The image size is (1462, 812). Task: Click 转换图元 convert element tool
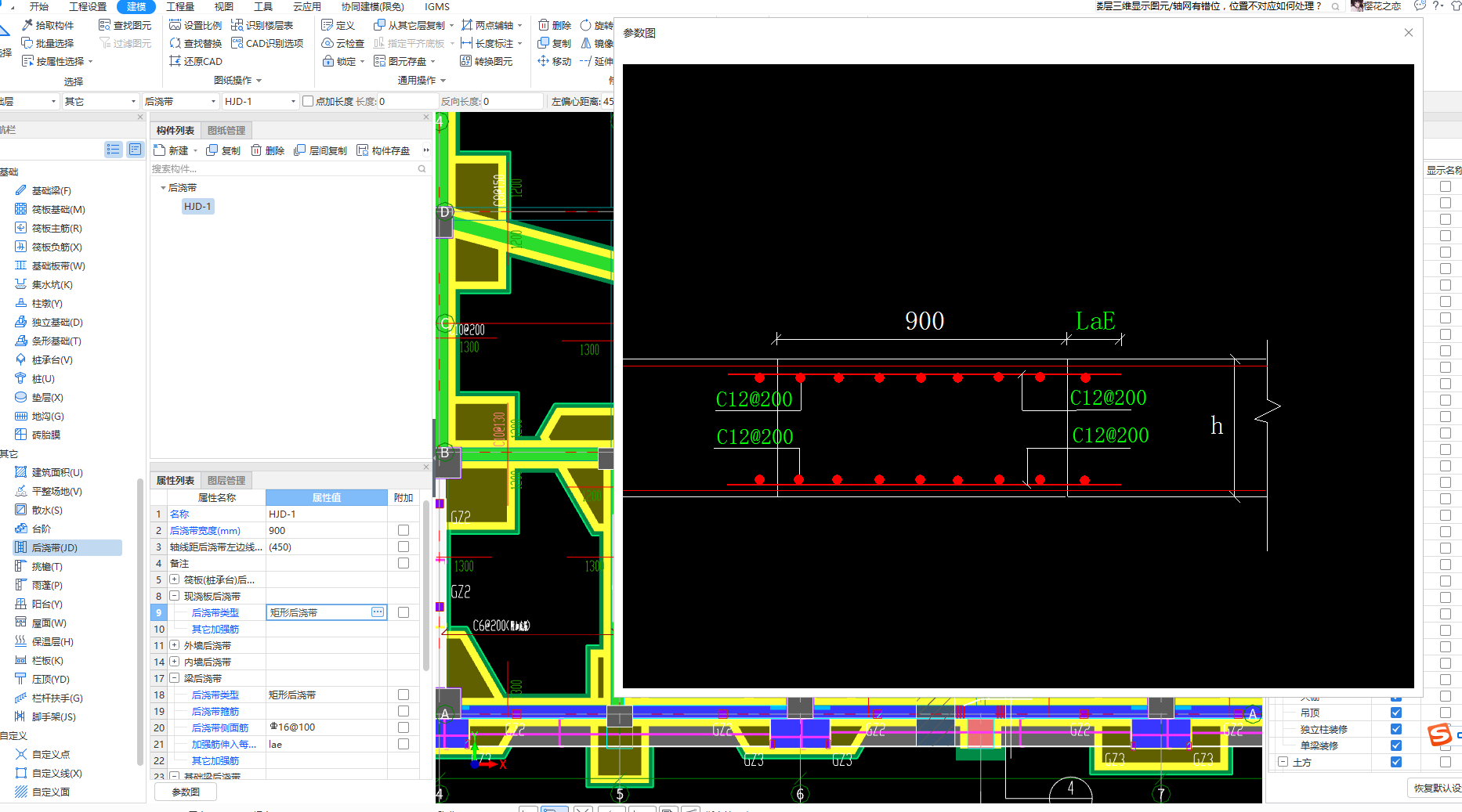(x=487, y=61)
